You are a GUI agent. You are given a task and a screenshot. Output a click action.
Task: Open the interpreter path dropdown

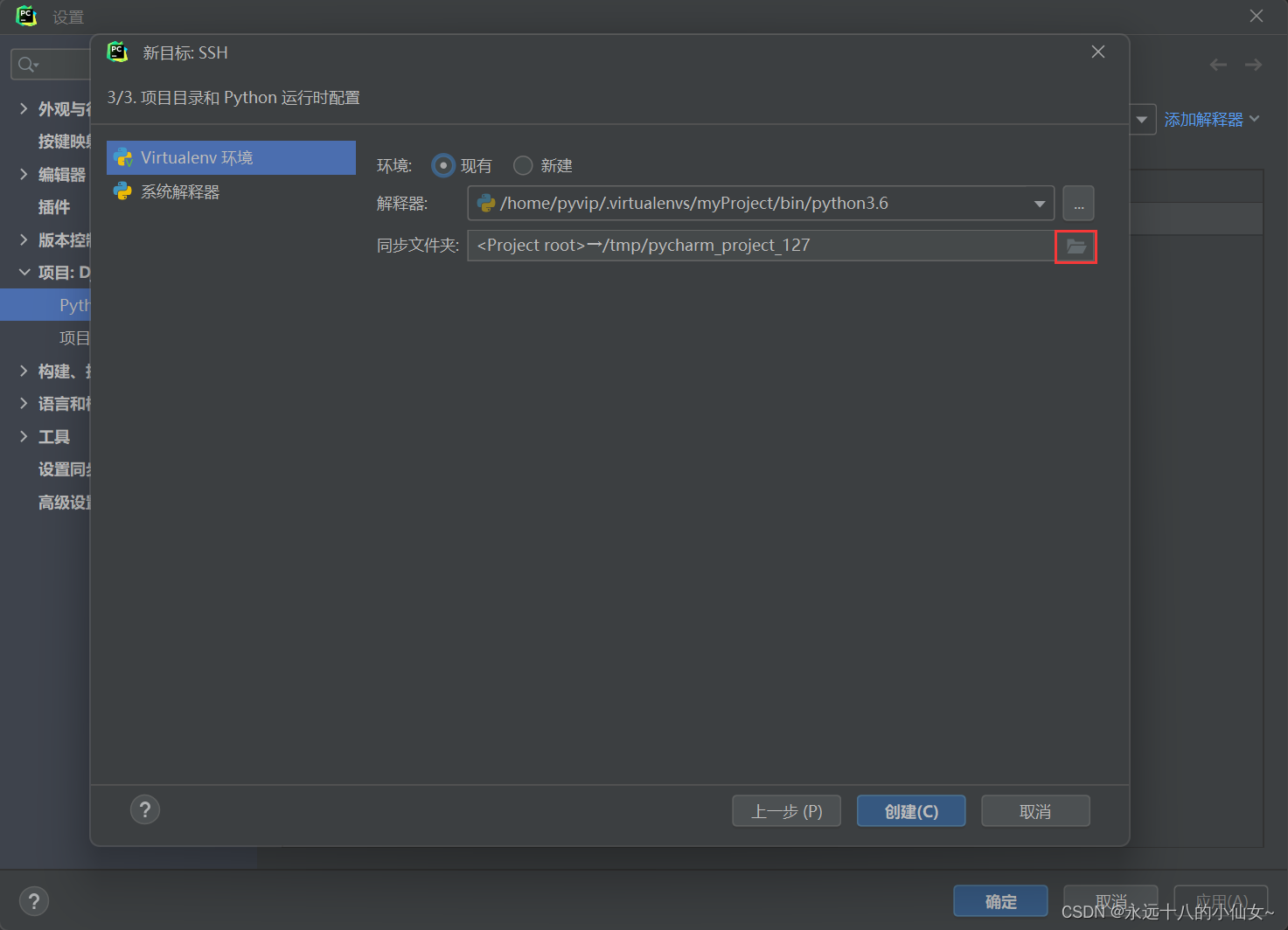[1039, 204]
